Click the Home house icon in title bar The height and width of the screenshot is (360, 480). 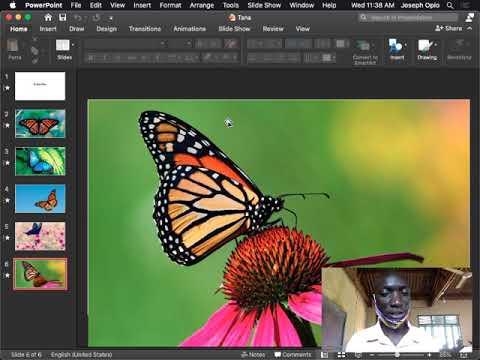48,17
